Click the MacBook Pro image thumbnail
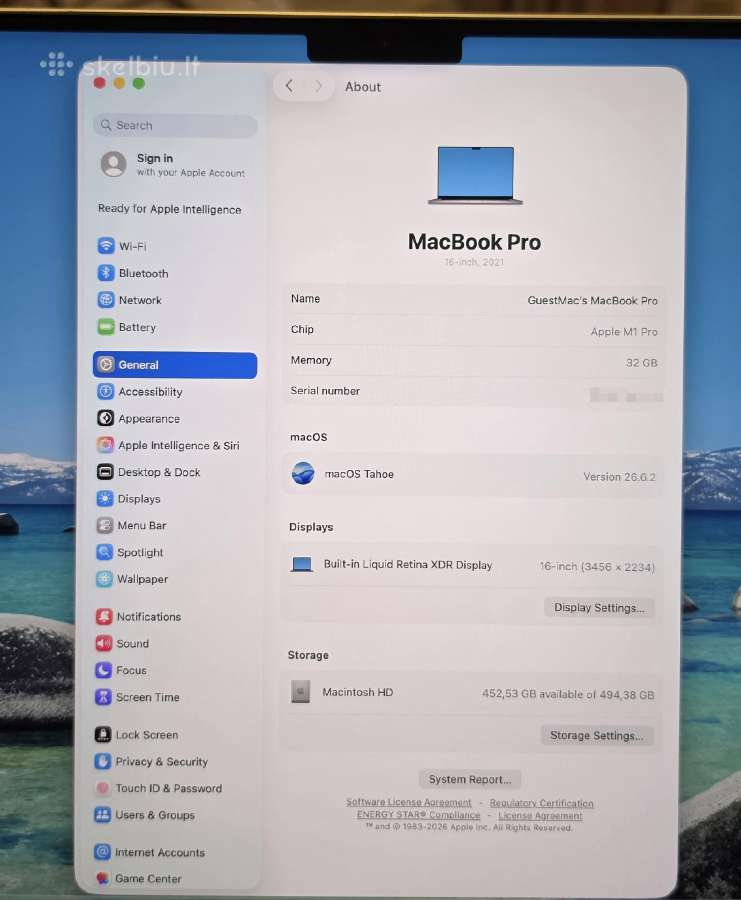The height and width of the screenshot is (900, 741). [x=476, y=175]
